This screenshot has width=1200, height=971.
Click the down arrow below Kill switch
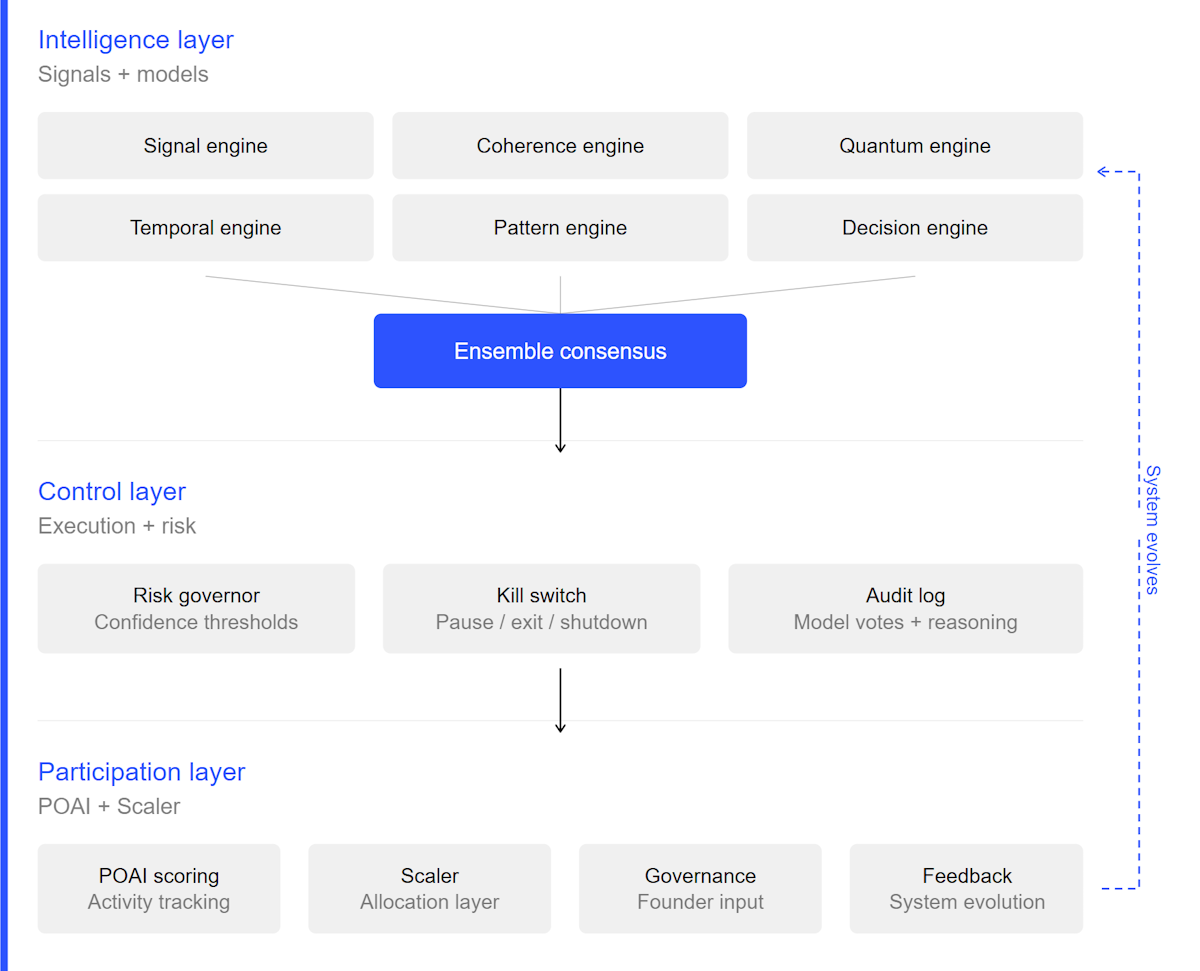pos(560,700)
